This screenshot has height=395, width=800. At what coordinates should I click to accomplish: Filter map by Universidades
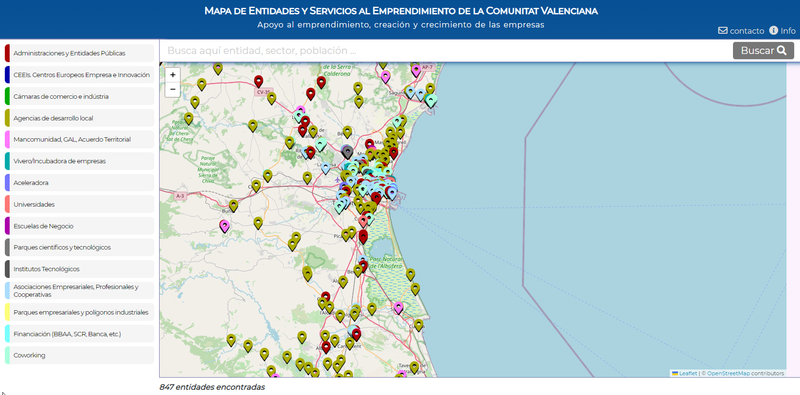point(79,204)
